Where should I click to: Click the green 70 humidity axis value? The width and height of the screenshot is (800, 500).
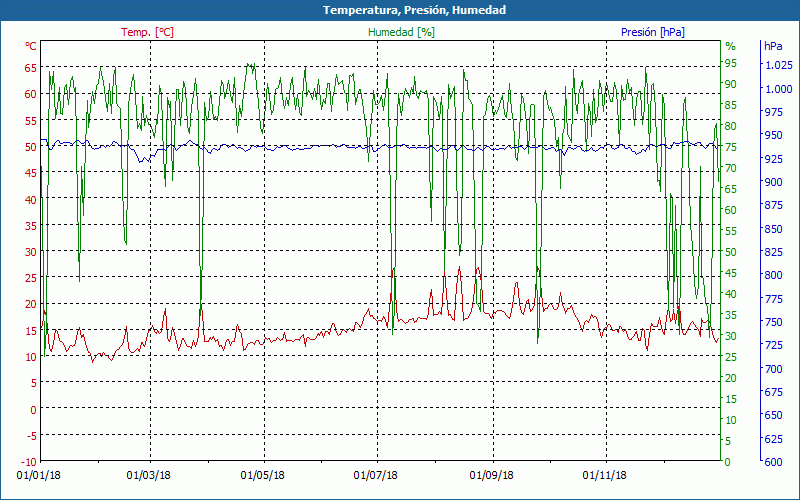point(731,168)
